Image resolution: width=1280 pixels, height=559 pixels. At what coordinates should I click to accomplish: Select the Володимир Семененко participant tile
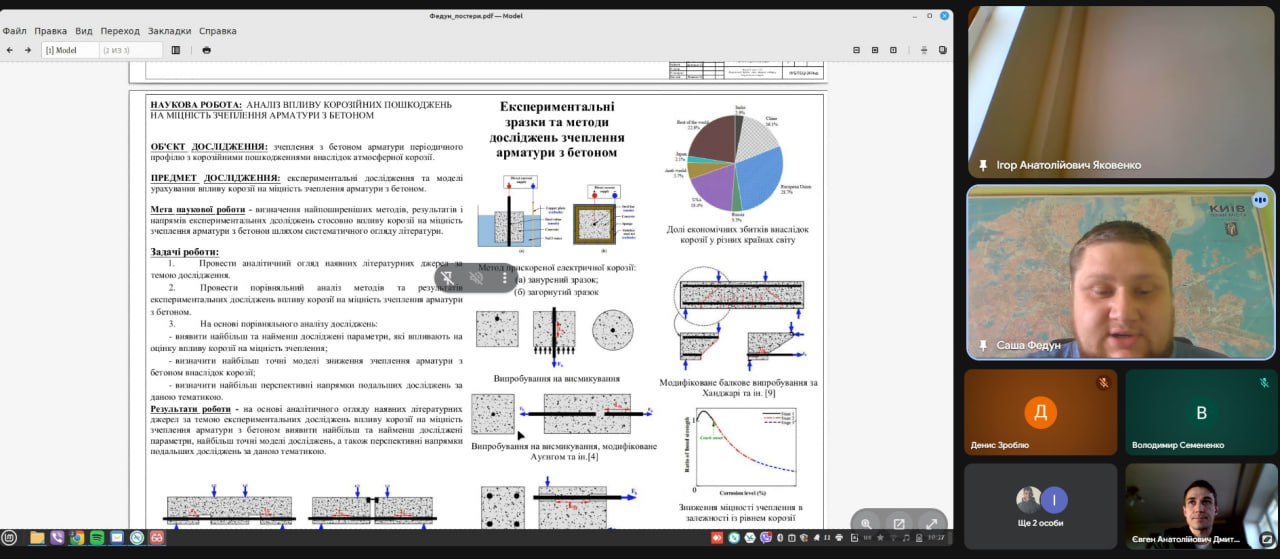[1202, 413]
